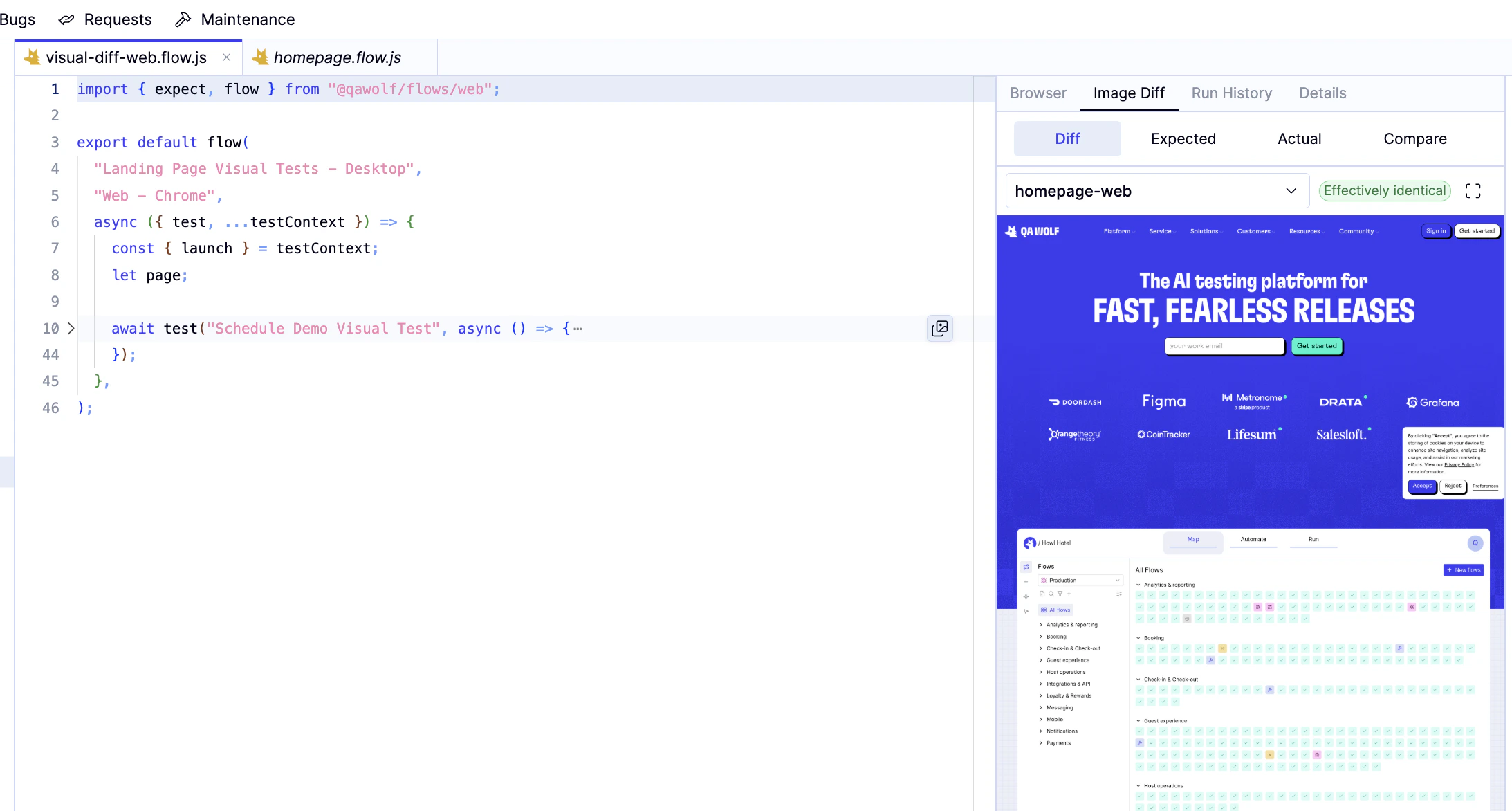The width and height of the screenshot is (1512, 811).
Task: Open the Run History tab
Action: [x=1231, y=93]
